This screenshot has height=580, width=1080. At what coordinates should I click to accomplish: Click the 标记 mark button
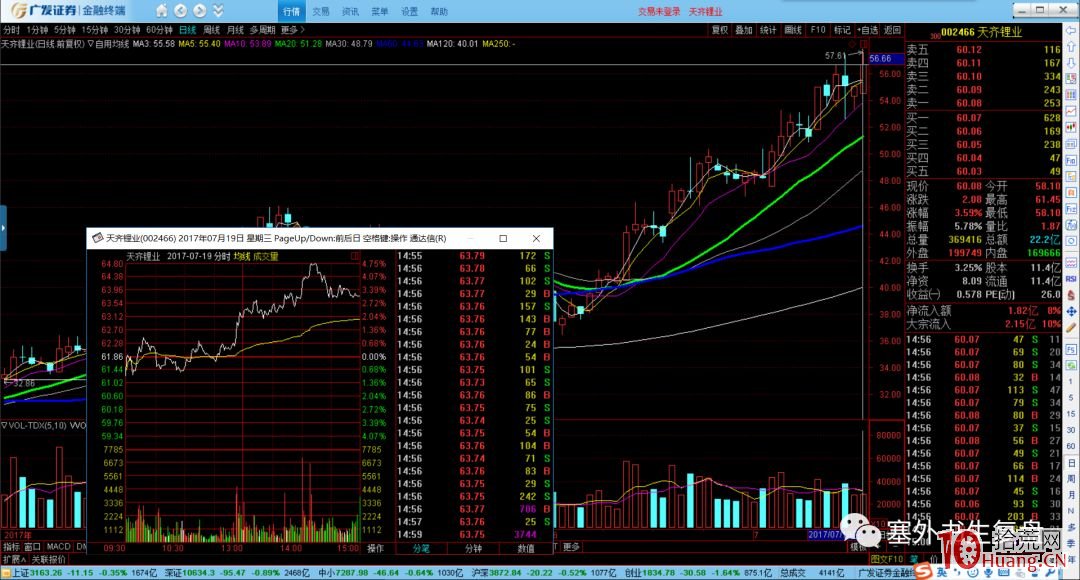click(x=842, y=30)
